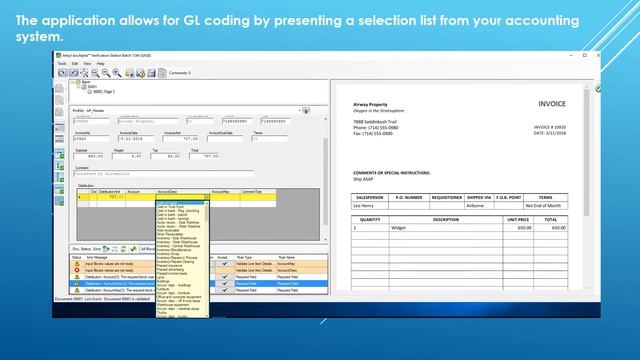Click the second blue sidebar icon with green badge
This screenshot has width=640, height=360.
60,166
